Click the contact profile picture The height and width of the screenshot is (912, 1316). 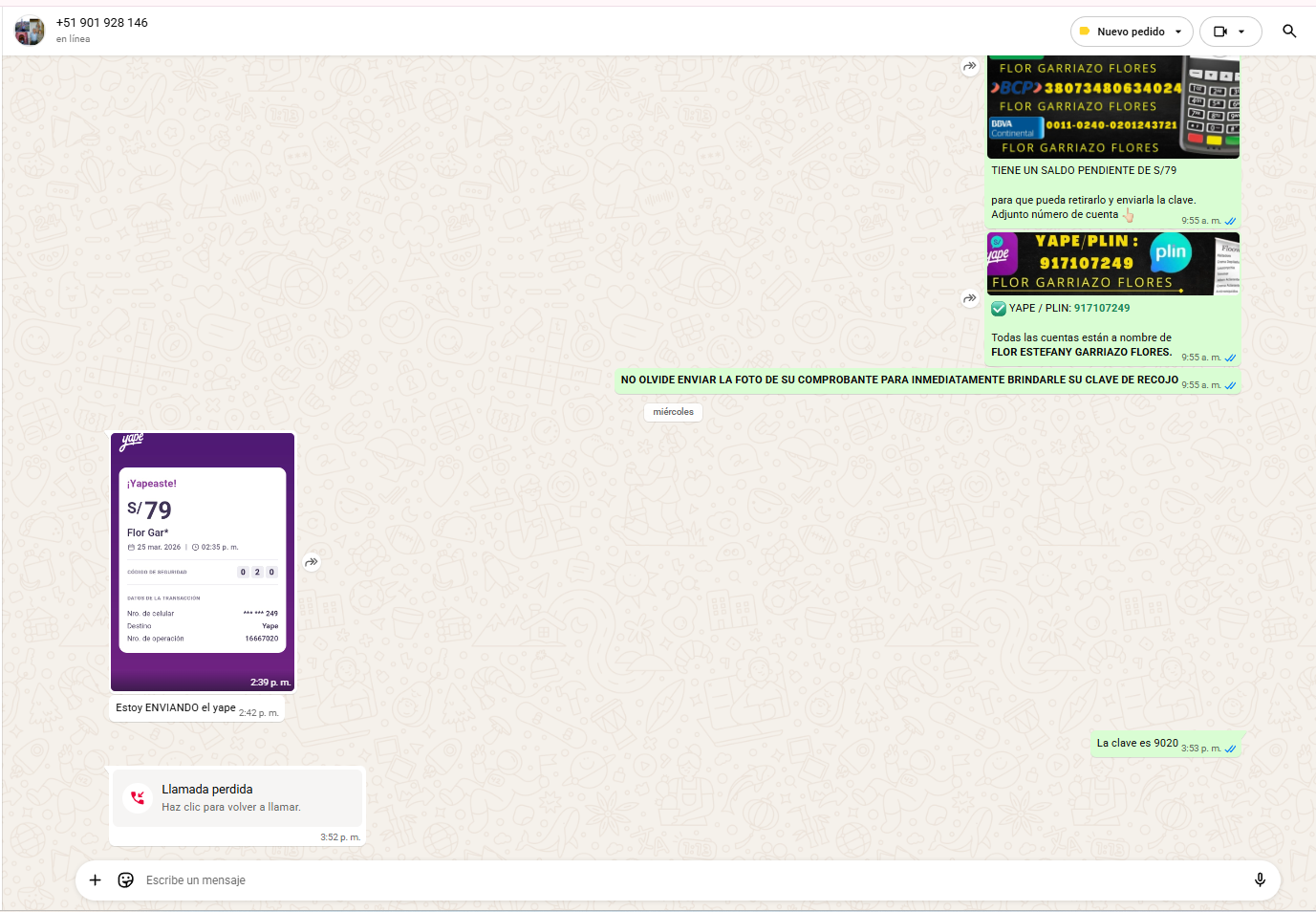pos(30,31)
